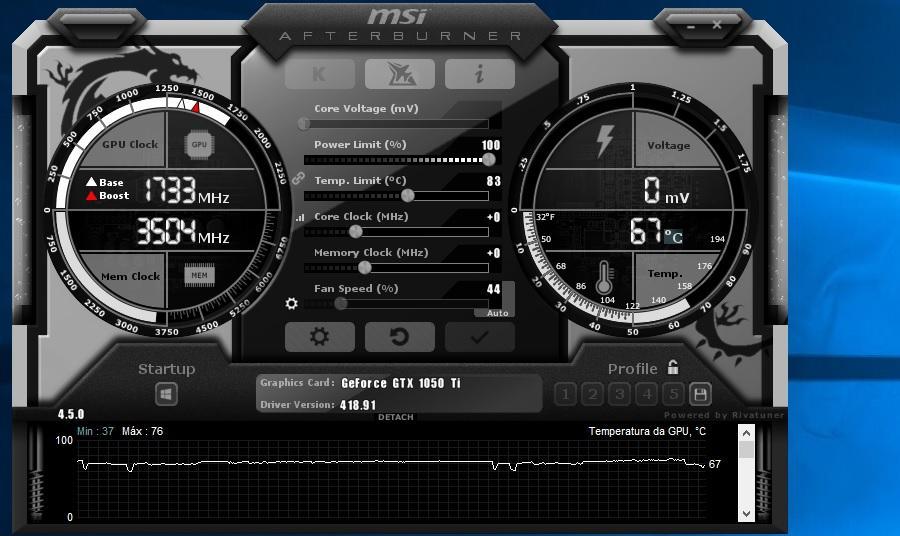Select profile slot 5
Viewport: 900px width, 536px height.
673,394
